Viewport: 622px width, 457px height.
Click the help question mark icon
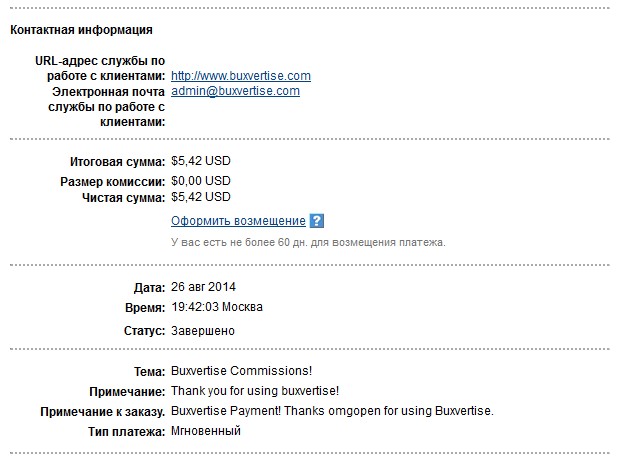pyautogui.click(x=317, y=221)
